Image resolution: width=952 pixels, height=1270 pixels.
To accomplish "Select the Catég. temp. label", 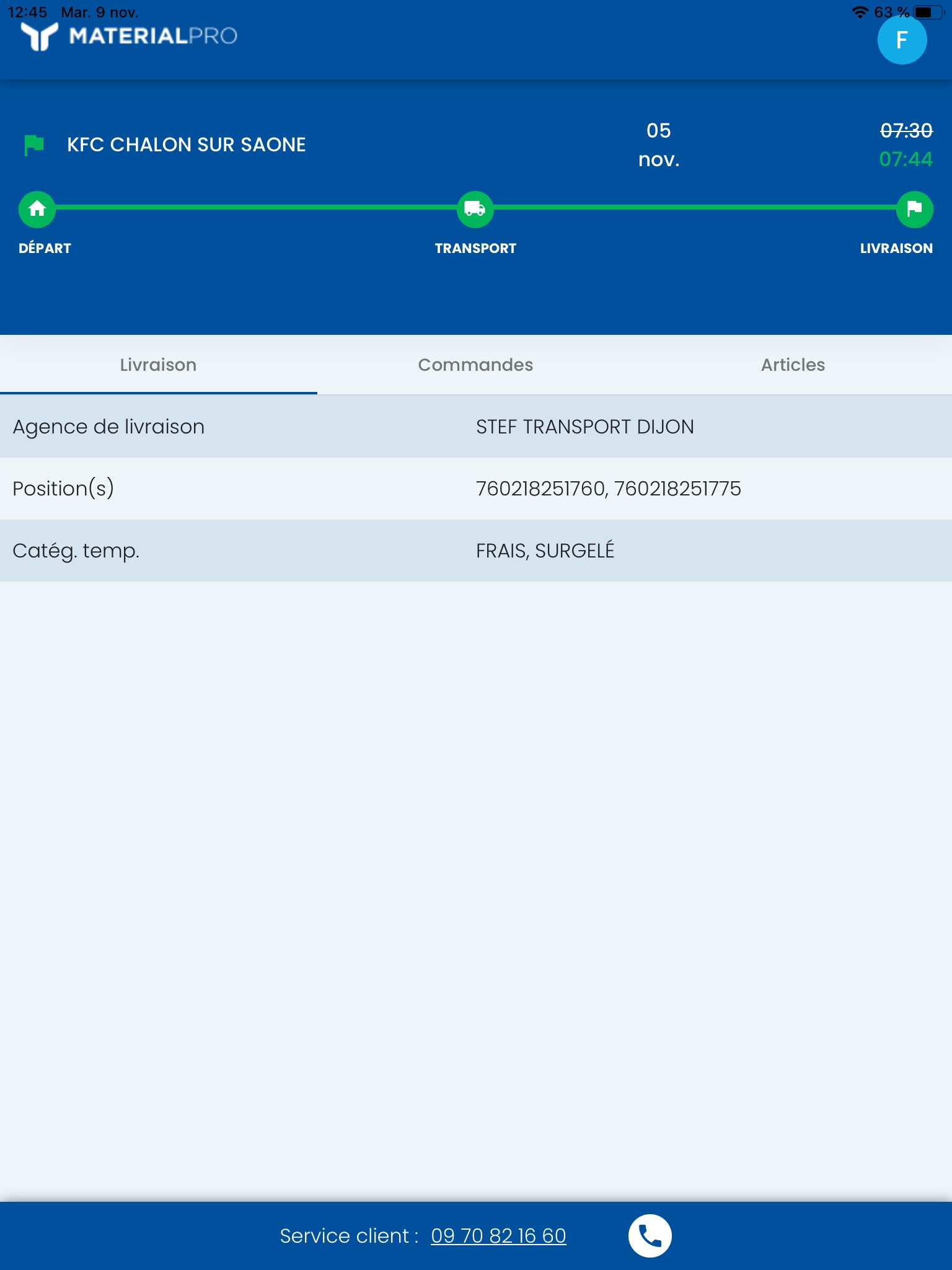I will coord(76,551).
